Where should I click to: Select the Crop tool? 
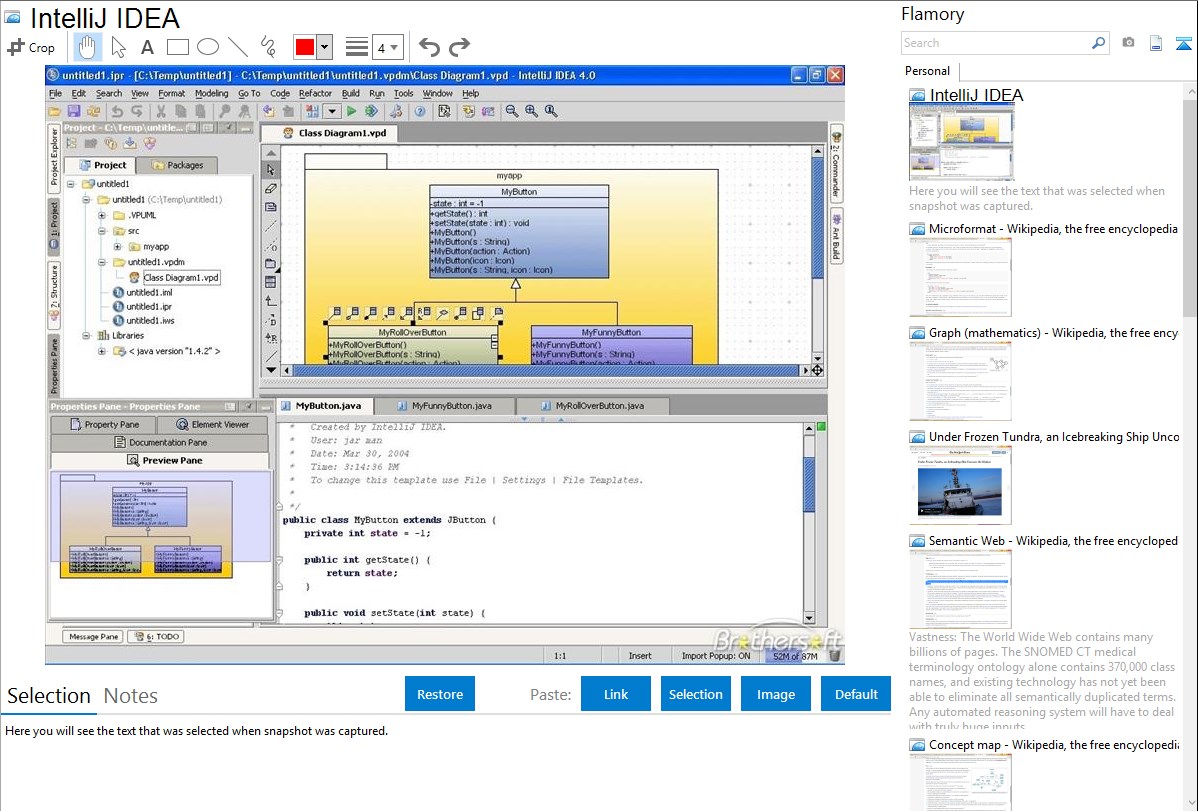31,47
